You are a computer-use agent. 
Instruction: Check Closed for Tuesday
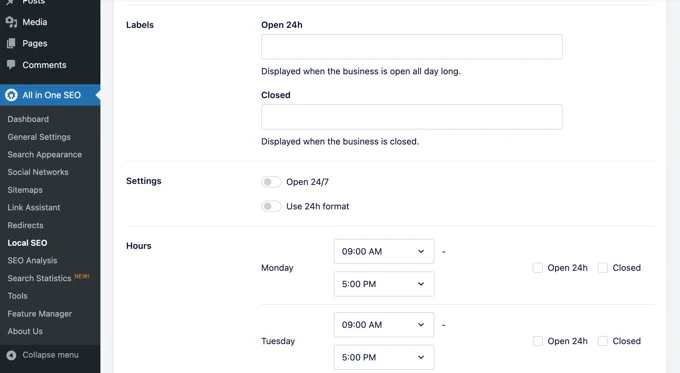pyautogui.click(x=603, y=341)
